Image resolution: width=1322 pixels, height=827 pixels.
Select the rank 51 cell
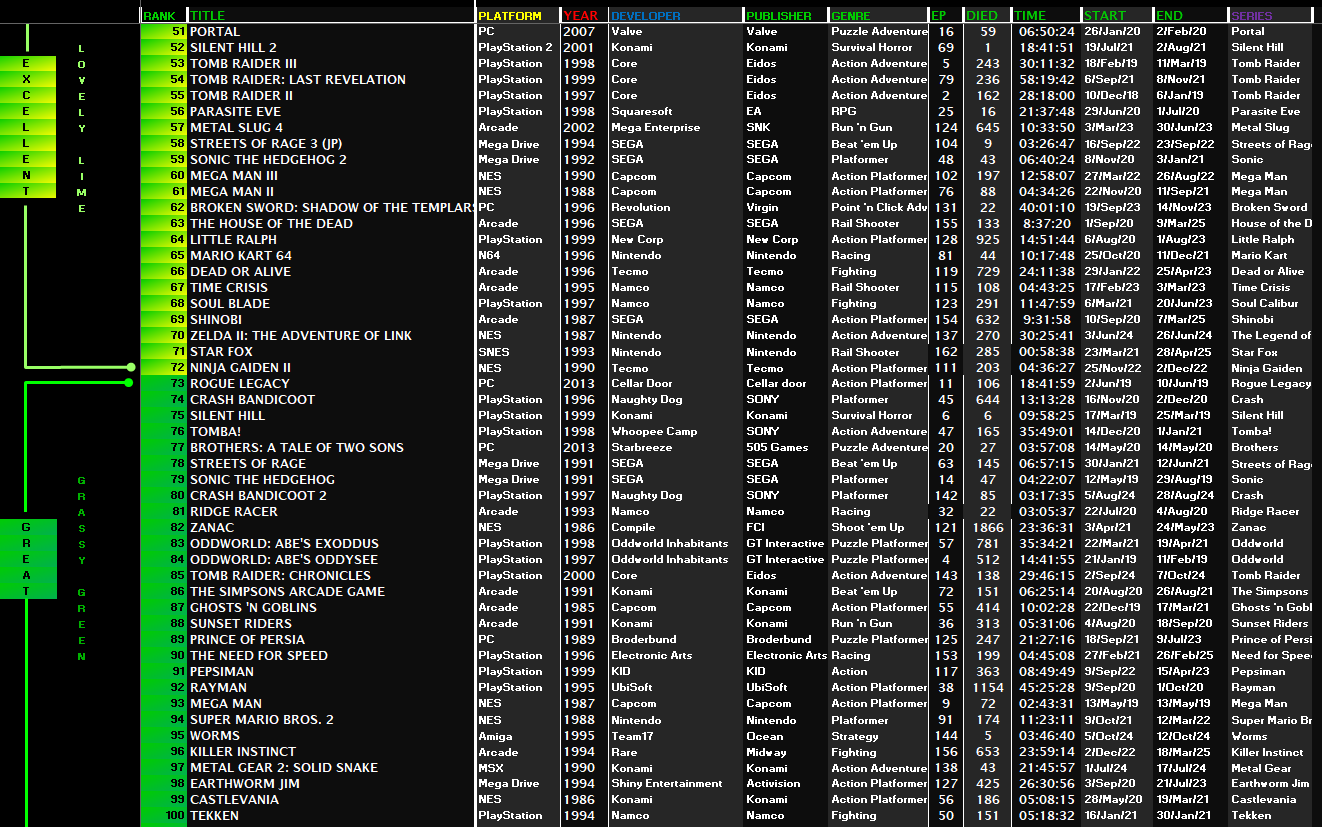(x=164, y=31)
